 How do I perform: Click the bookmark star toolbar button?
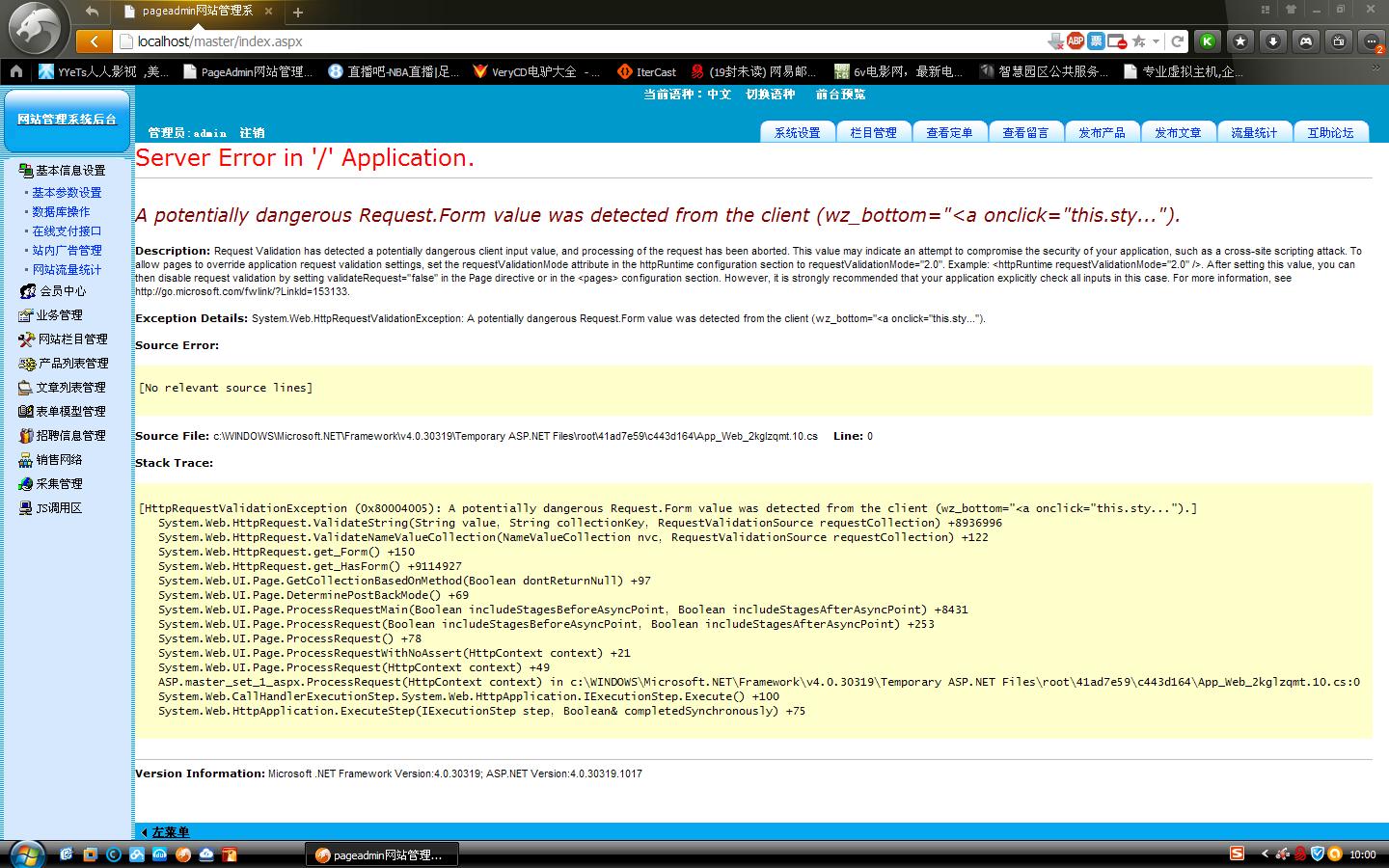[x=1240, y=41]
